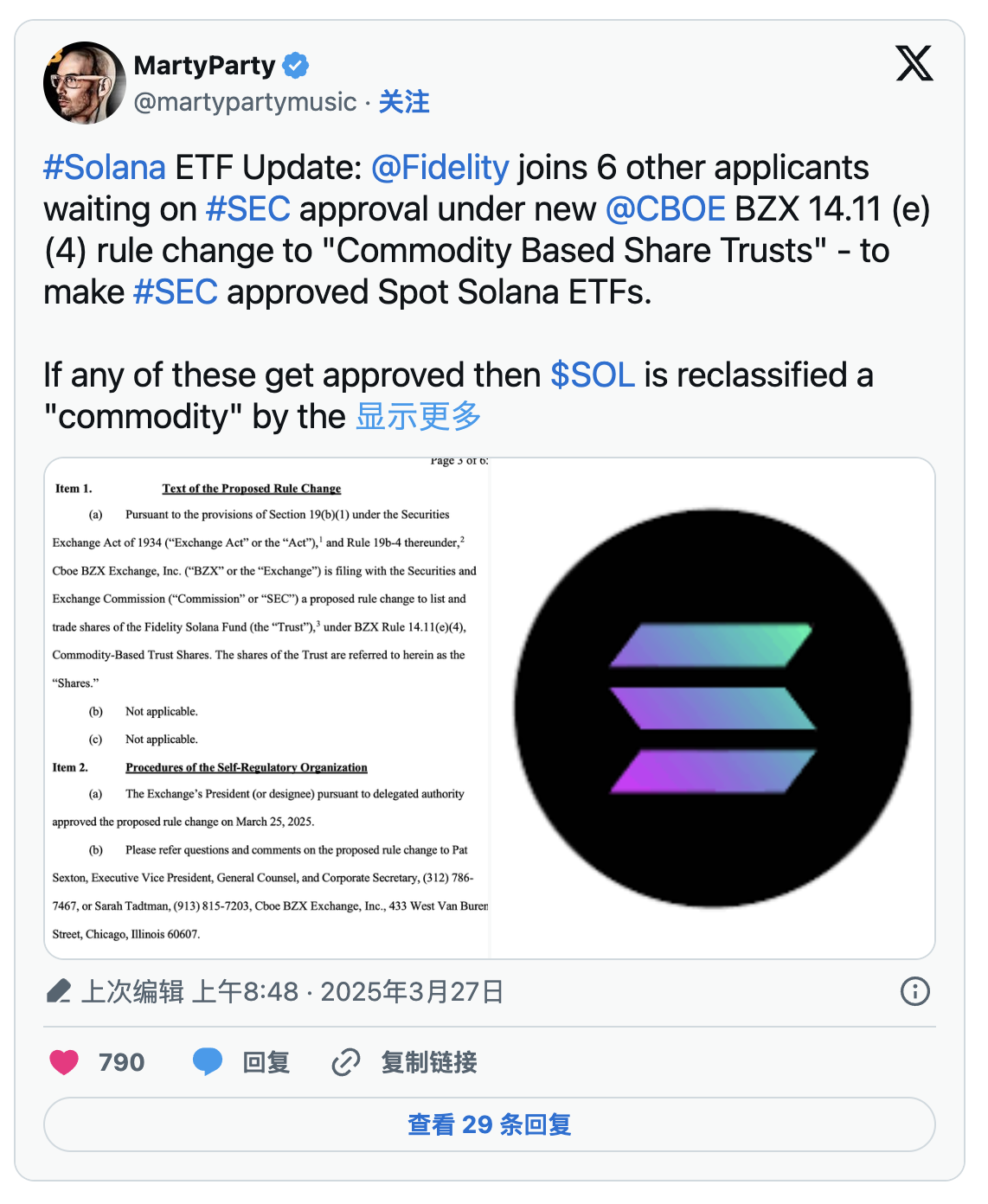
Task: Click the @martypartymusic handle
Action: pos(245,102)
